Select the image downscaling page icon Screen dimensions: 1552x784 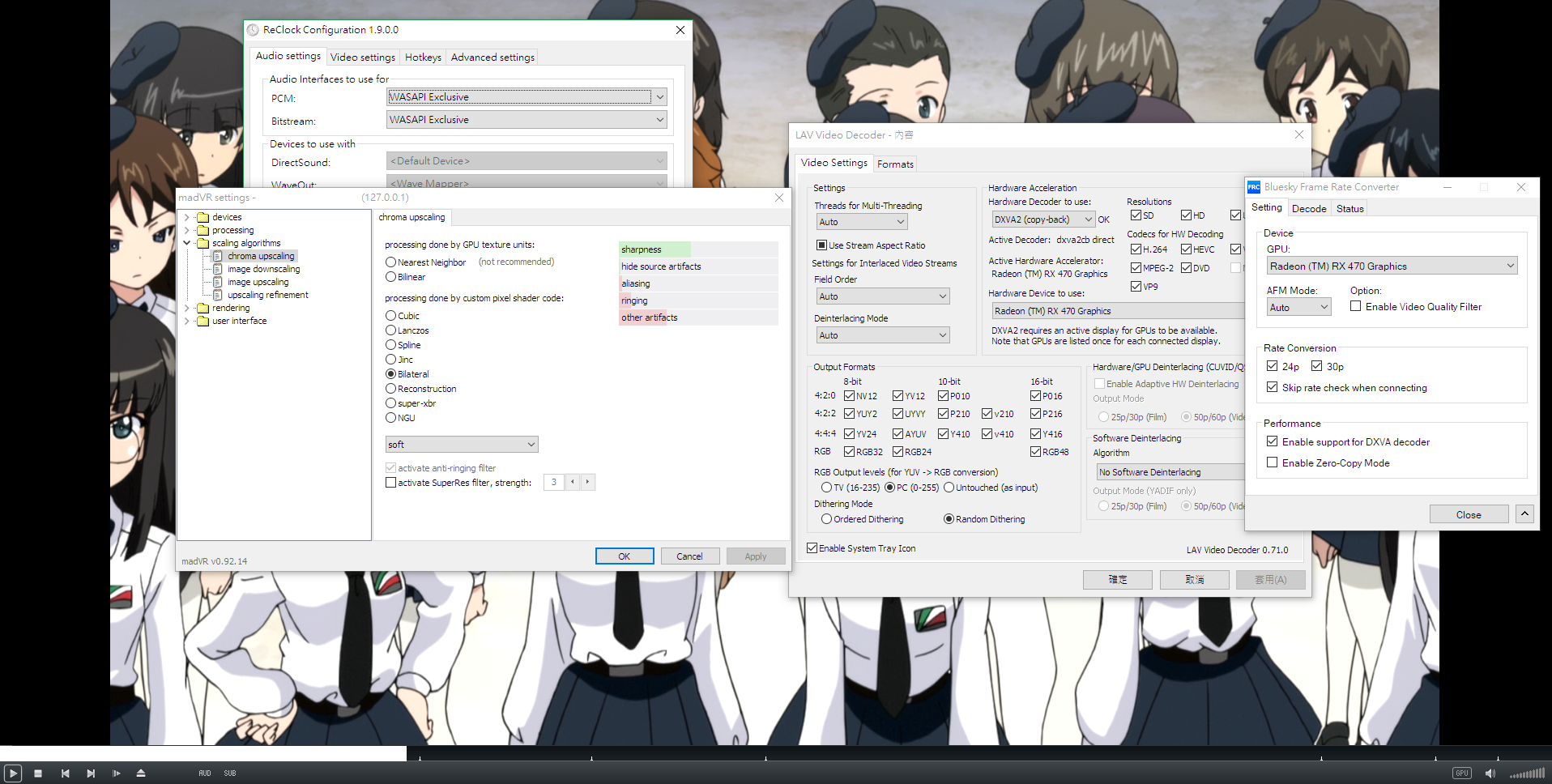click(x=218, y=269)
